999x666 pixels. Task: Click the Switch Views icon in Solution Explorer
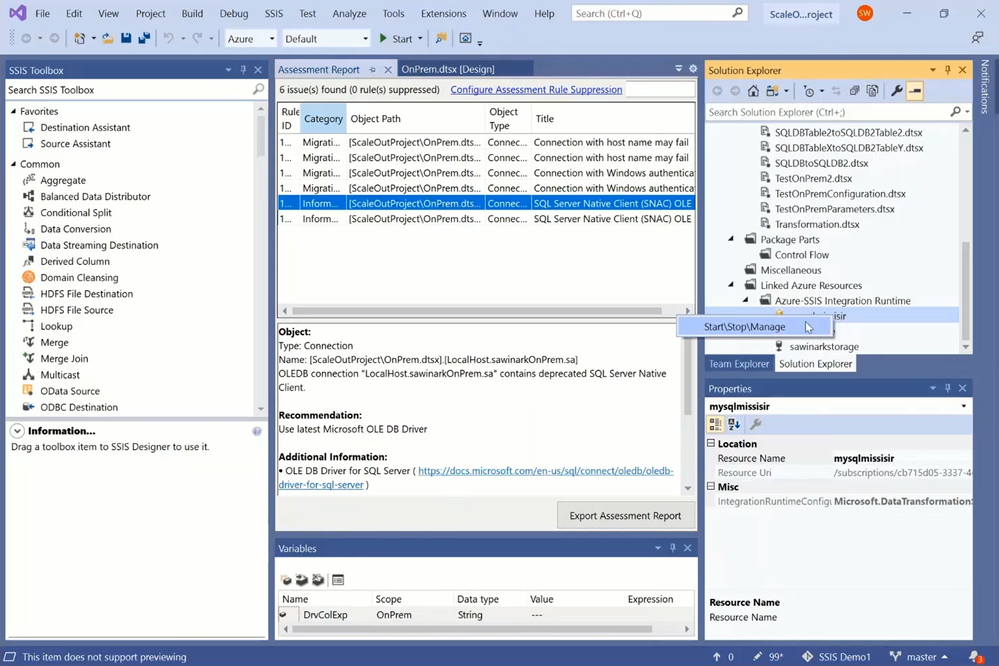point(772,91)
